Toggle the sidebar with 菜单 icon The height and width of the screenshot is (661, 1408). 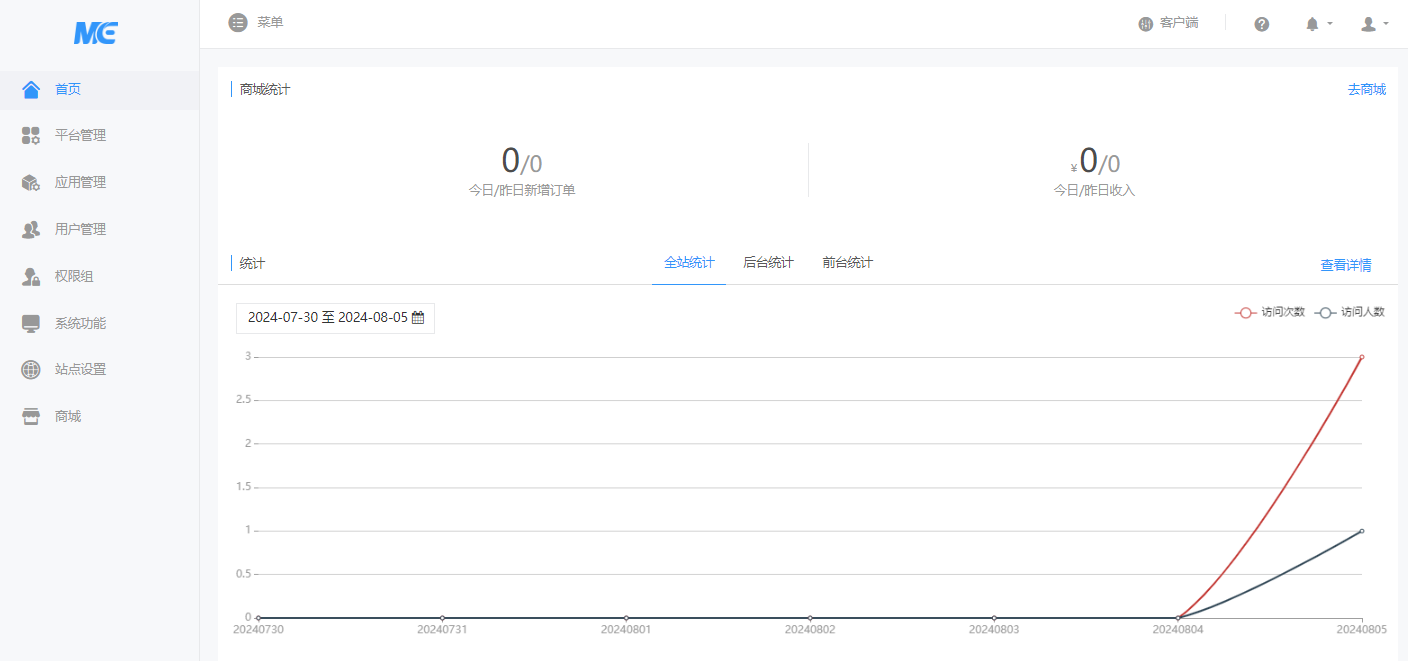pyautogui.click(x=238, y=22)
